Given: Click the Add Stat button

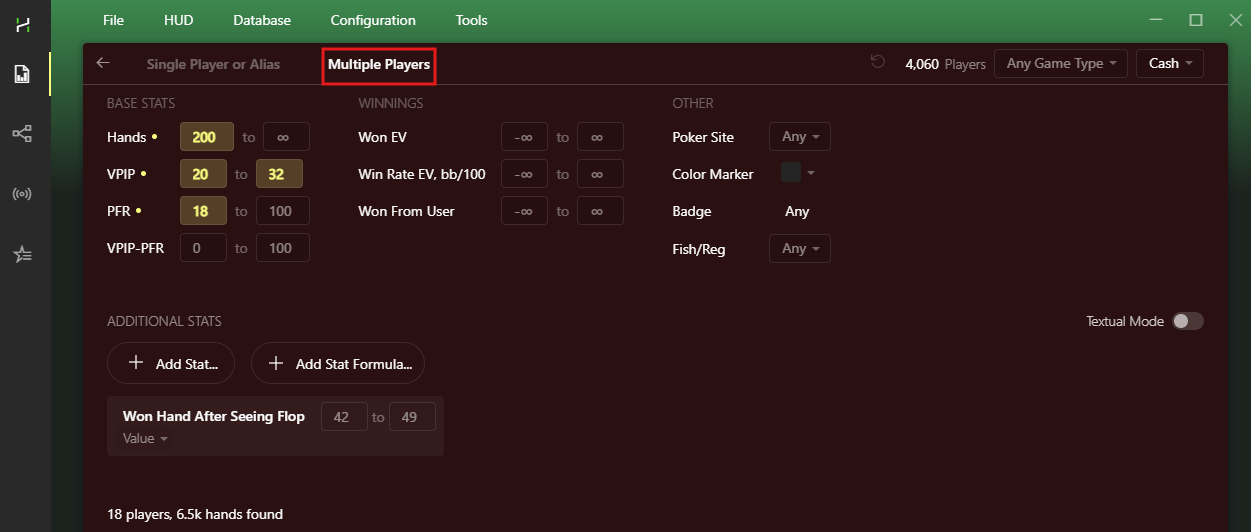Looking at the screenshot, I should point(171,364).
